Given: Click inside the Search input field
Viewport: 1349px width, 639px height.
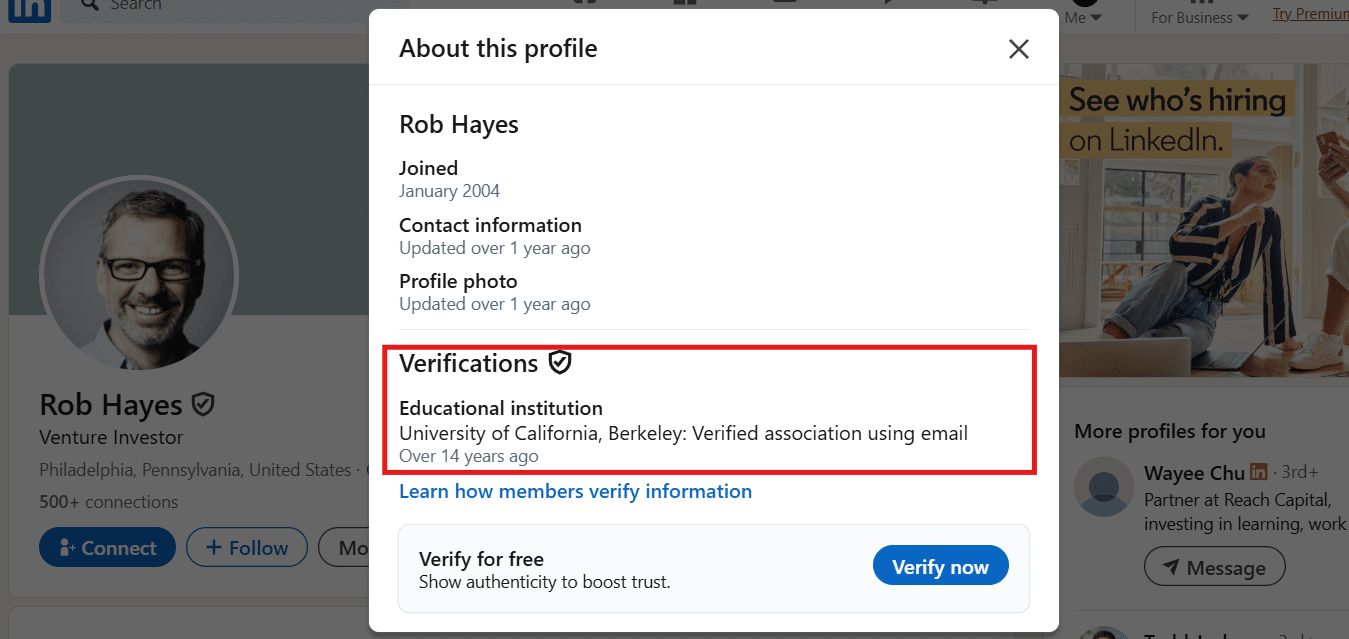Looking at the screenshot, I should (x=200, y=5).
